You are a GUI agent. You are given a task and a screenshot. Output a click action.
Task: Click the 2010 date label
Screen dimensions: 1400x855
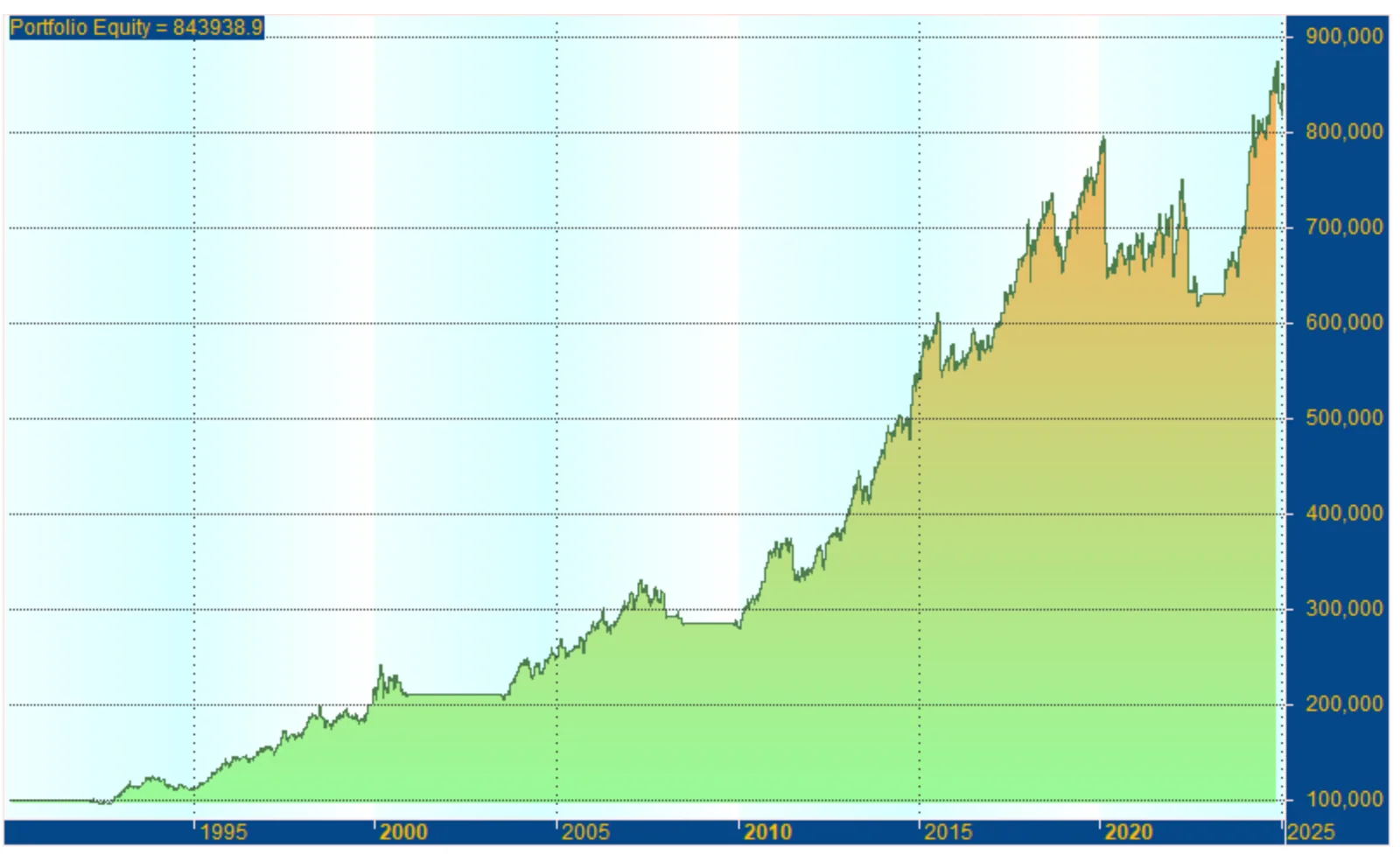click(x=767, y=831)
